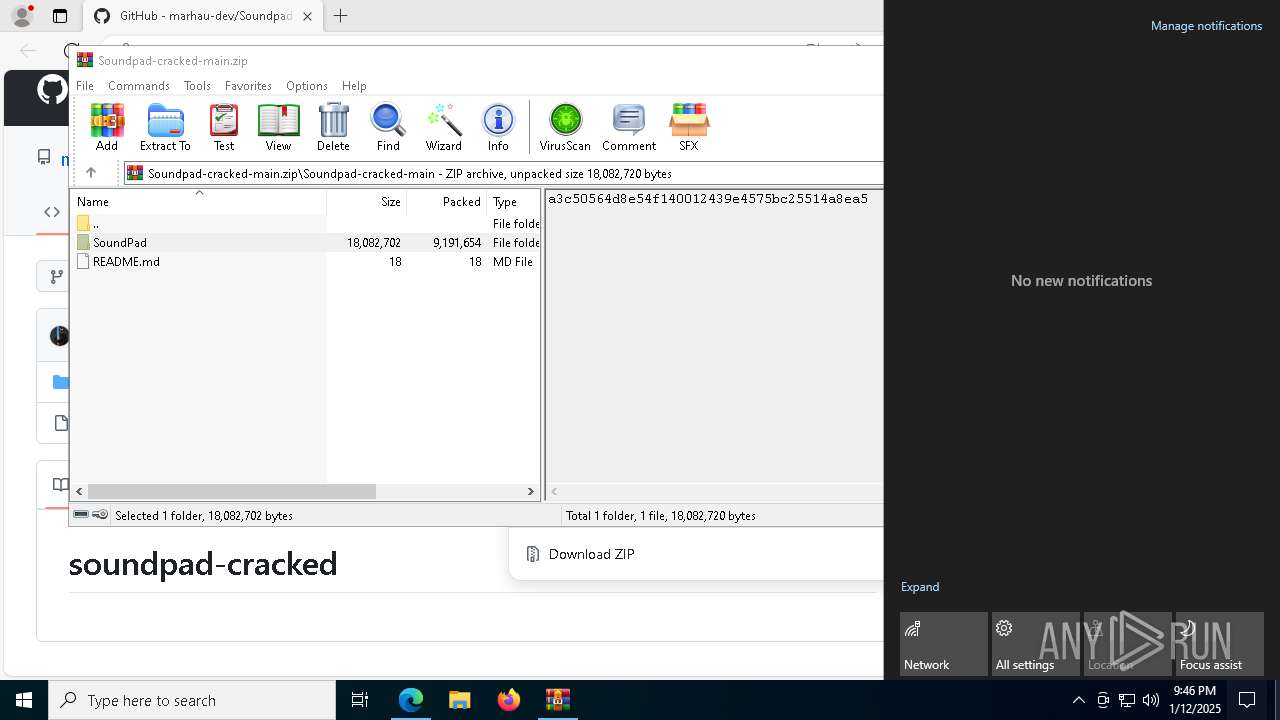This screenshot has width=1280, height=720.
Task: Click the file list scrollbar right arrow
Action: [531, 491]
